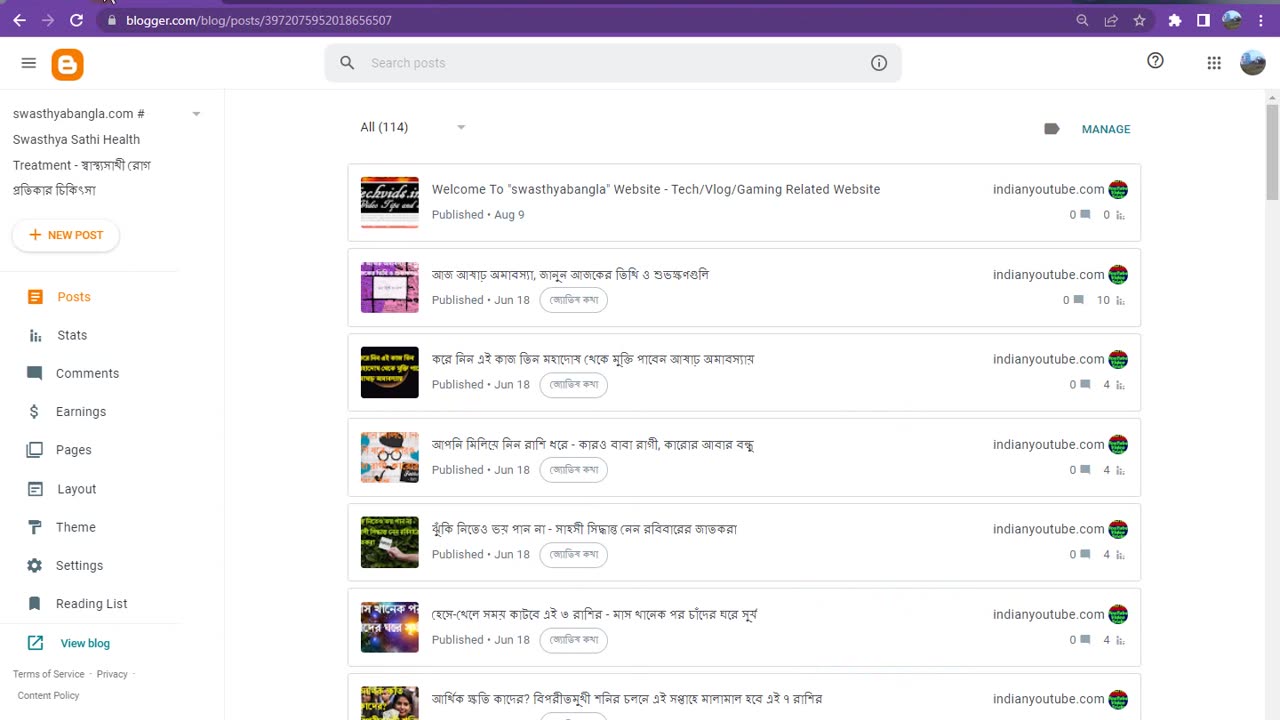This screenshot has height=720, width=1280.
Task: Open the Content Policy link
Action: tap(48, 695)
